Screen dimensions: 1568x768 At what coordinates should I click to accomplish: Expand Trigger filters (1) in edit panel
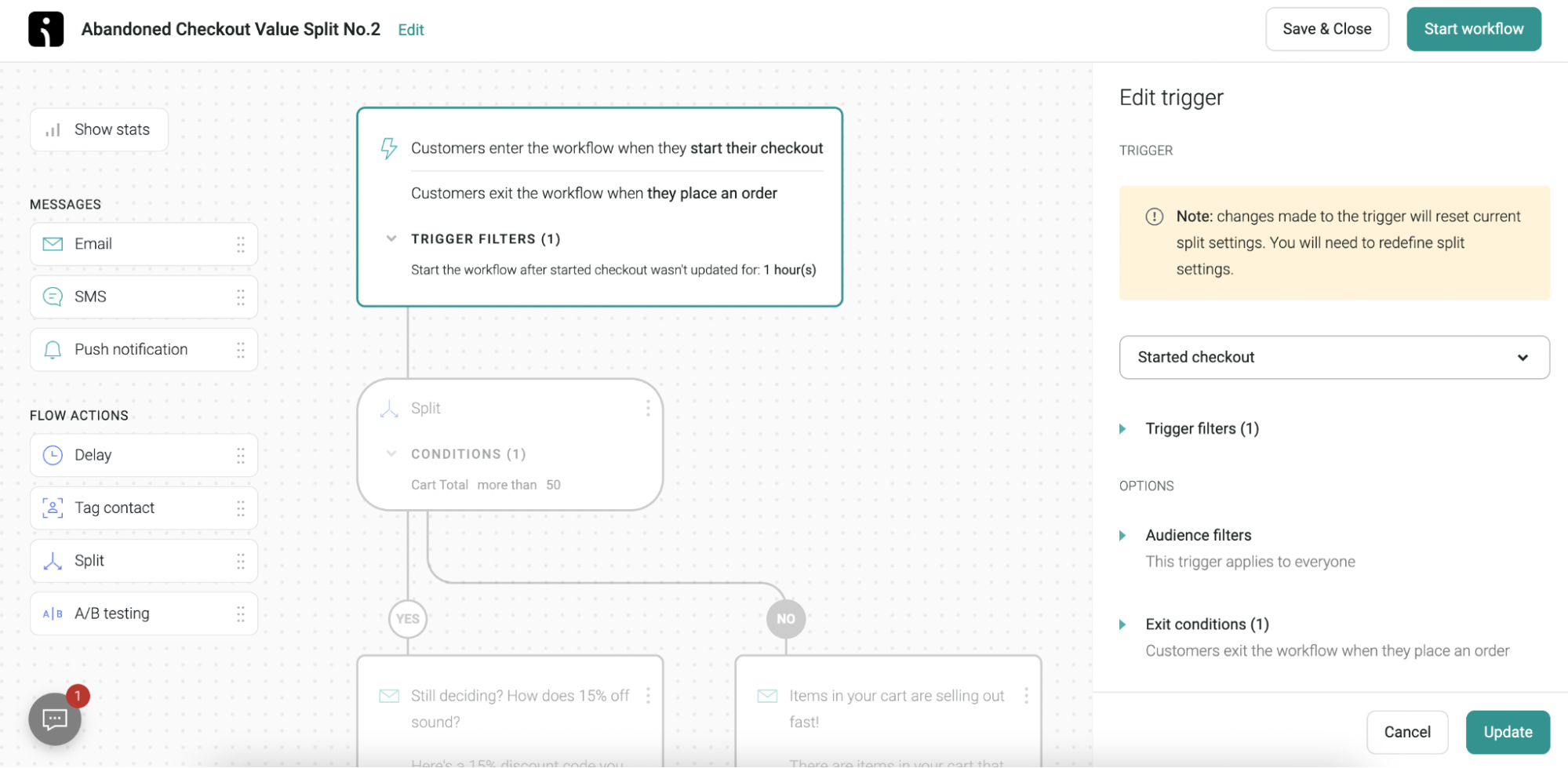[1201, 428]
